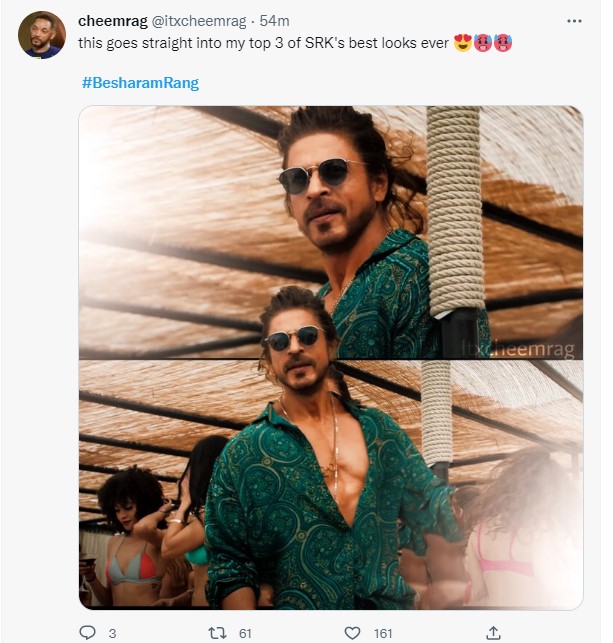Open the @itxcheemrag handle link
This screenshot has width=613, height=643.
click(197, 21)
